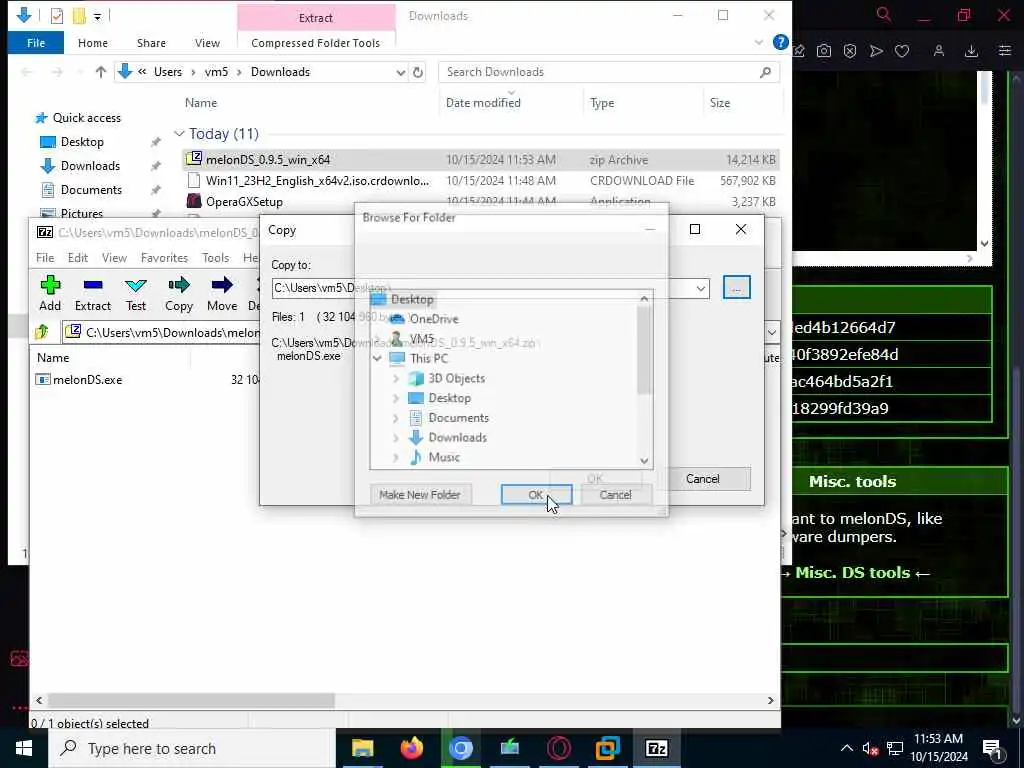Click Cancel in the Copy dialog
1024x768 pixels.
click(703, 479)
